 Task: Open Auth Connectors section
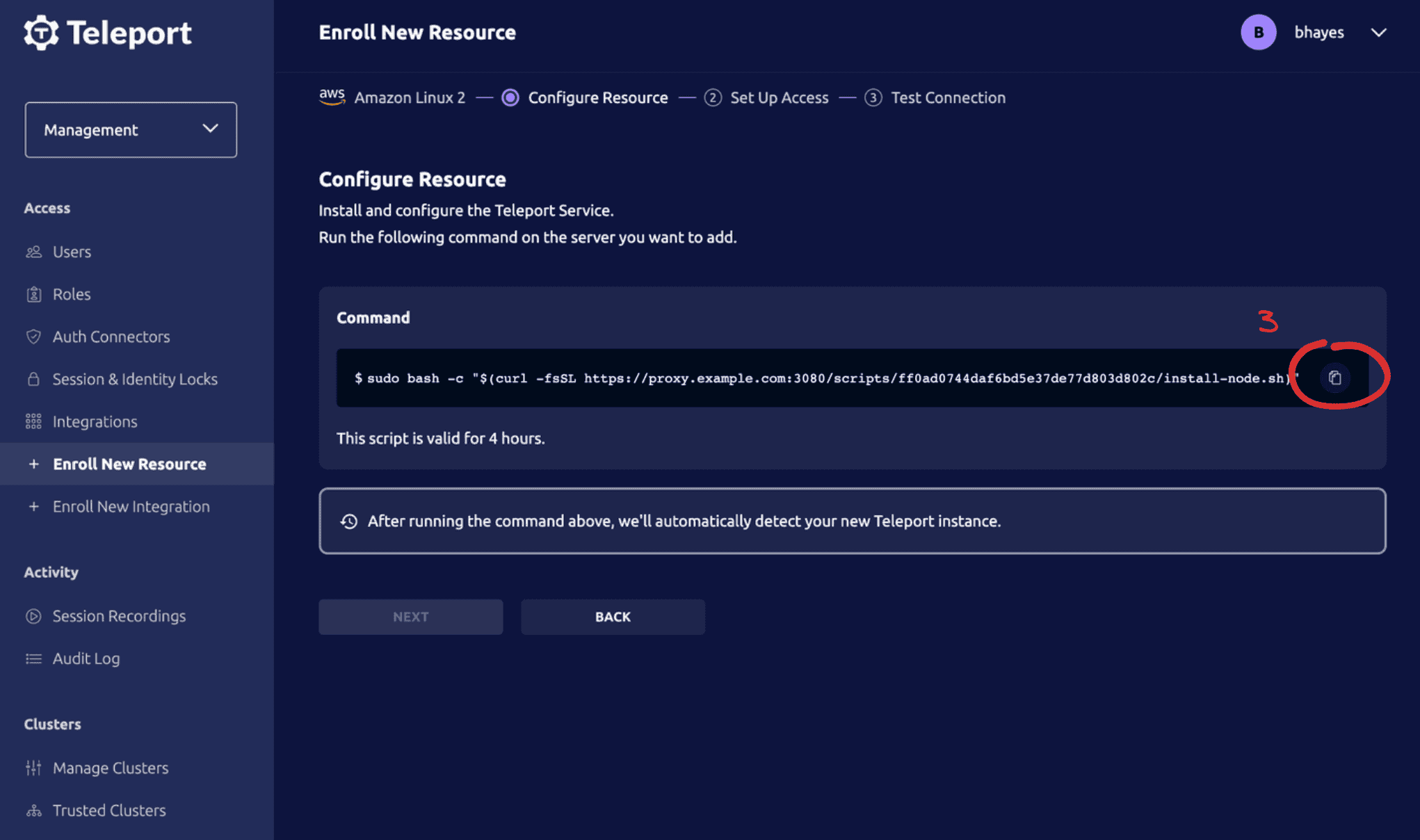(111, 337)
